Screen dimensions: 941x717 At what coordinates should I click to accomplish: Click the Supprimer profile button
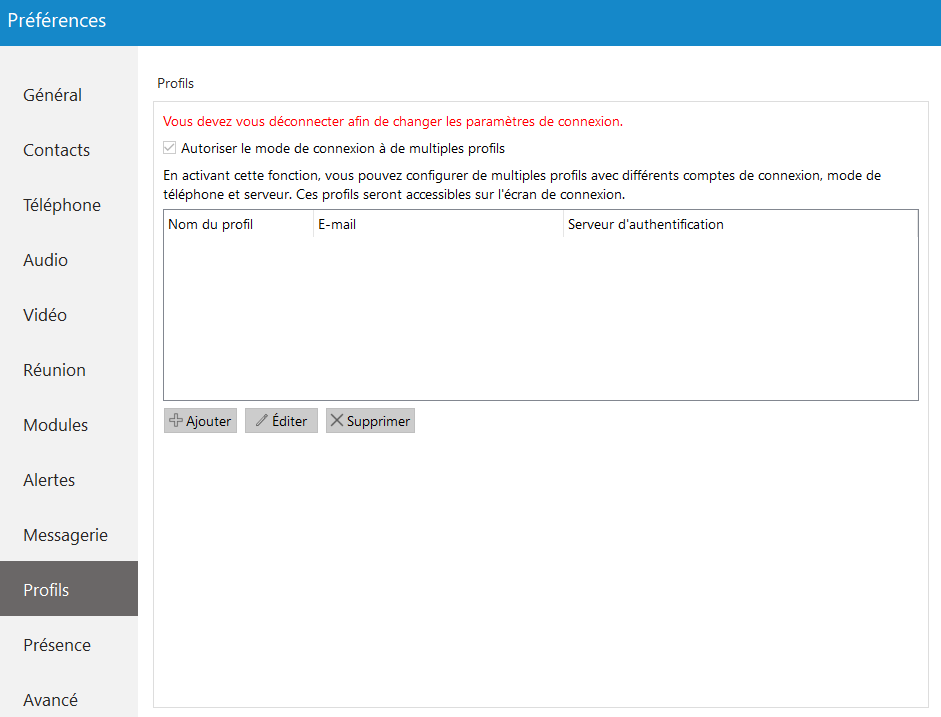pyautogui.click(x=370, y=421)
